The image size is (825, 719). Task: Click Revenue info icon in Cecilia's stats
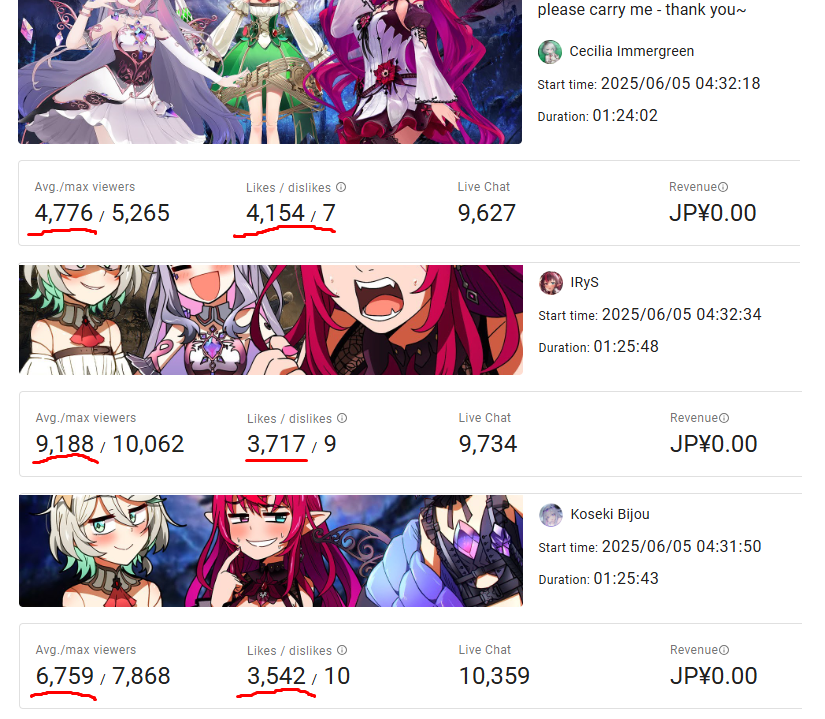pyautogui.click(x=723, y=187)
